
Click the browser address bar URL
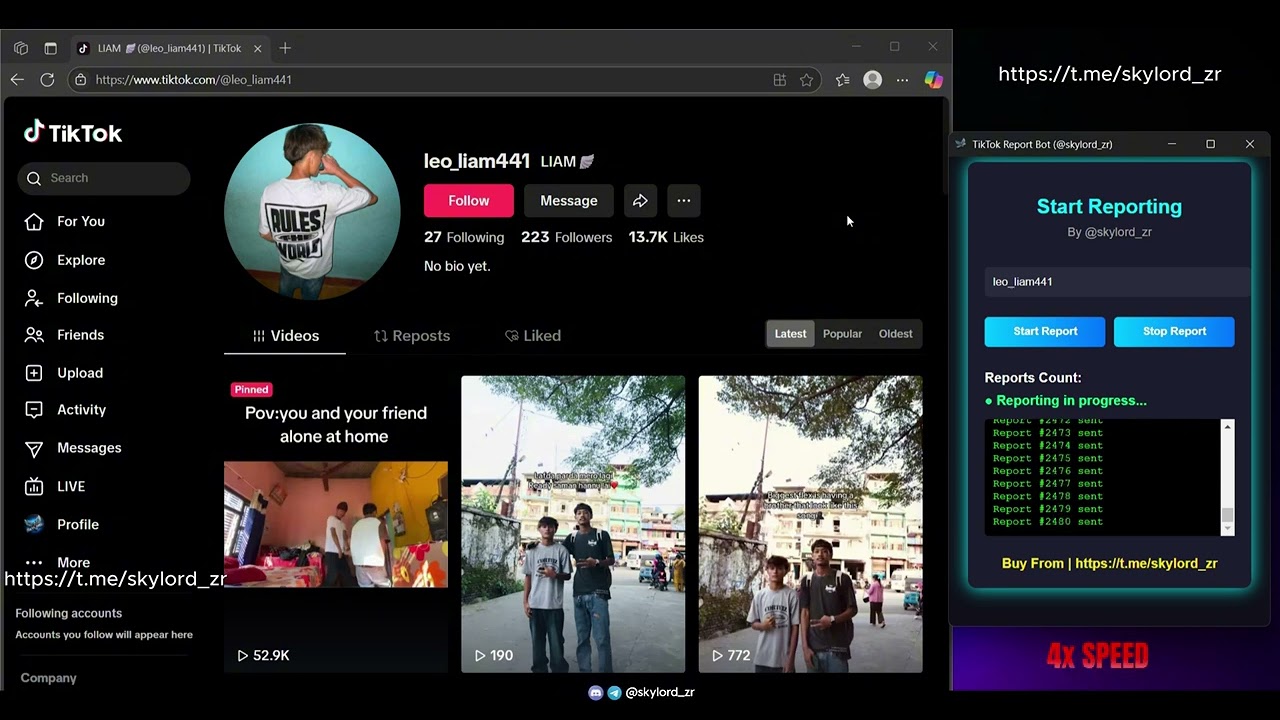tap(194, 80)
